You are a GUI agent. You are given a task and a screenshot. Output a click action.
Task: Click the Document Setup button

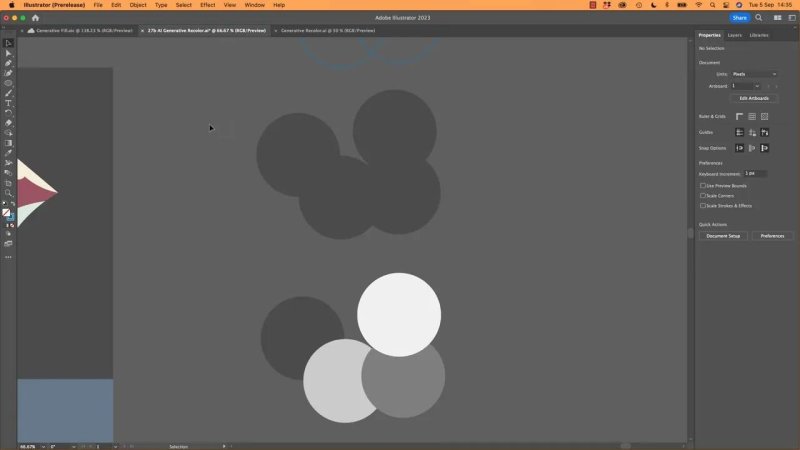(723, 236)
